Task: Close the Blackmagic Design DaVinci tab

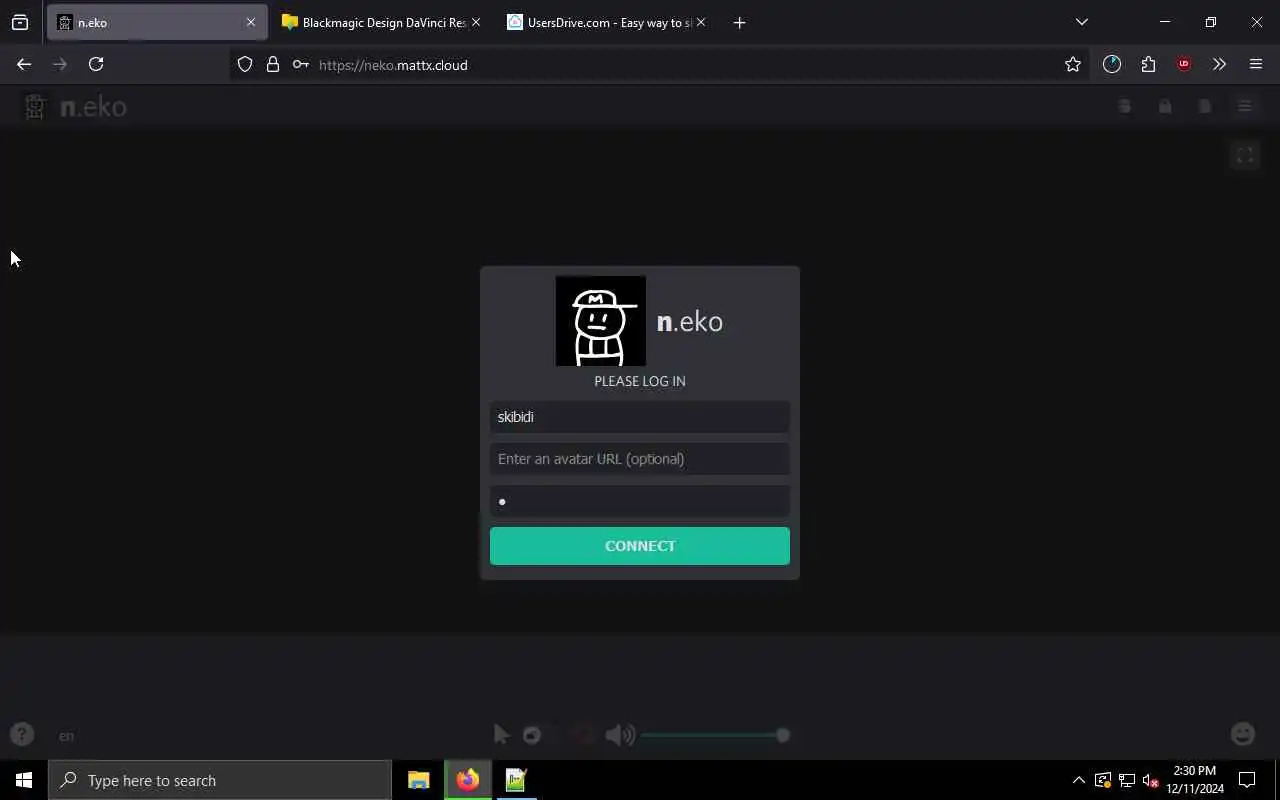Action: [476, 22]
